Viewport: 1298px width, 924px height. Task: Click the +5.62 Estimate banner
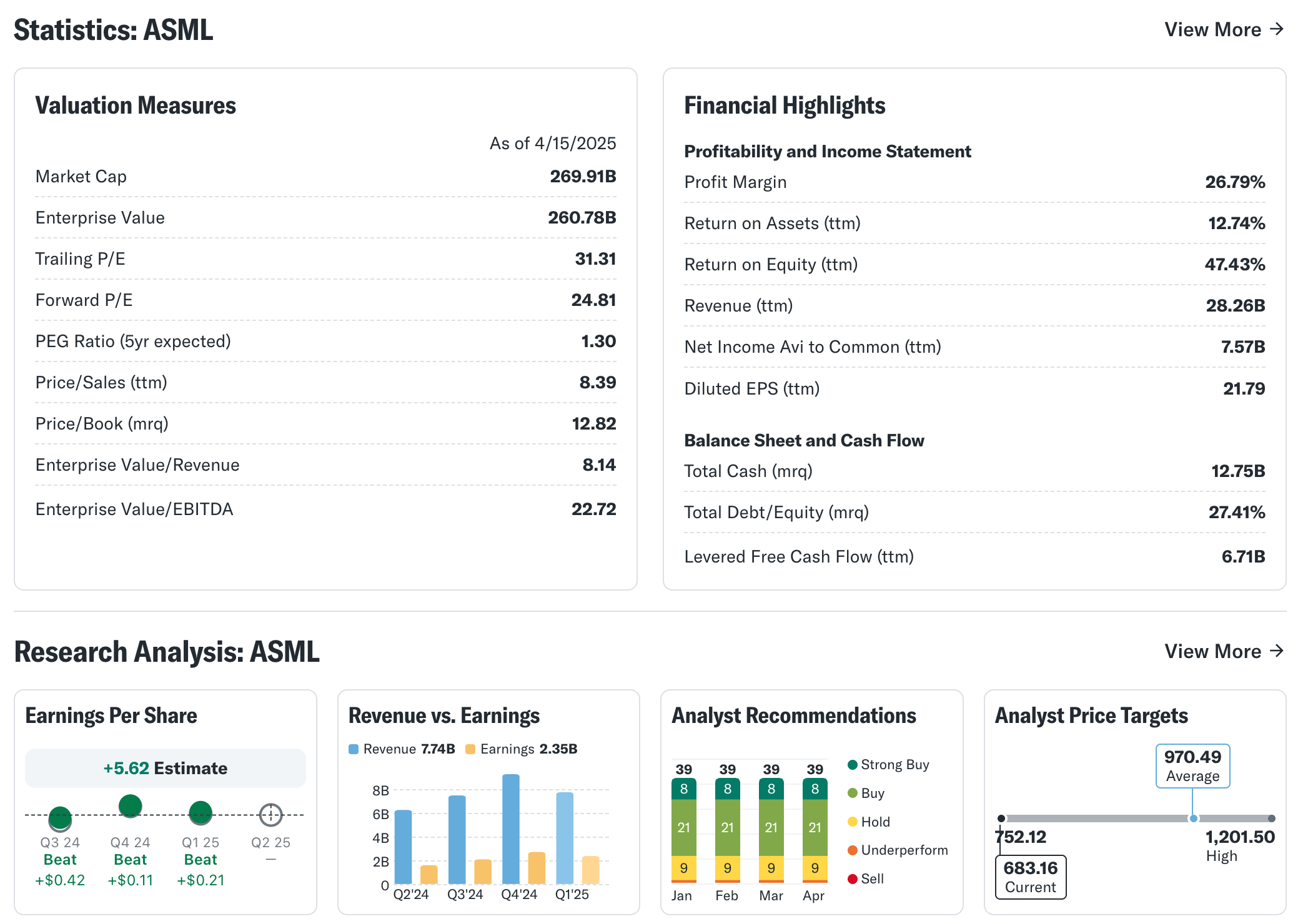(166, 768)
